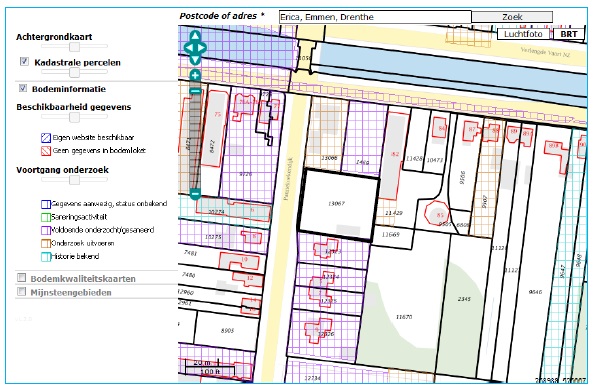Click the Voortgang onderzoek slider handle
Screen dimensions: 595x391
coord(74,180)
